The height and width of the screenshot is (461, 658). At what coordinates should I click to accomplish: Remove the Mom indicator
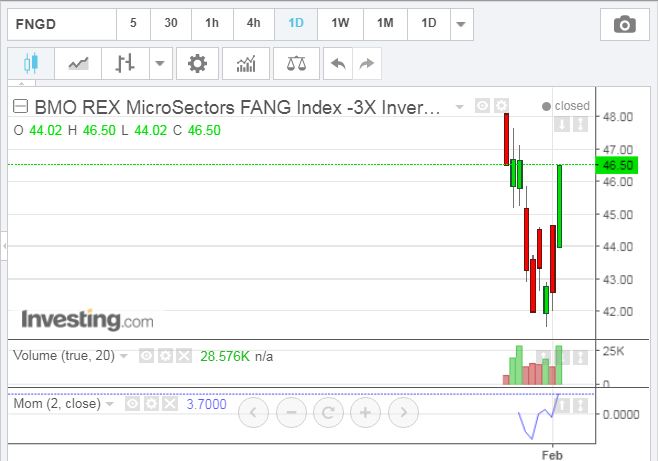coord(170,404)
